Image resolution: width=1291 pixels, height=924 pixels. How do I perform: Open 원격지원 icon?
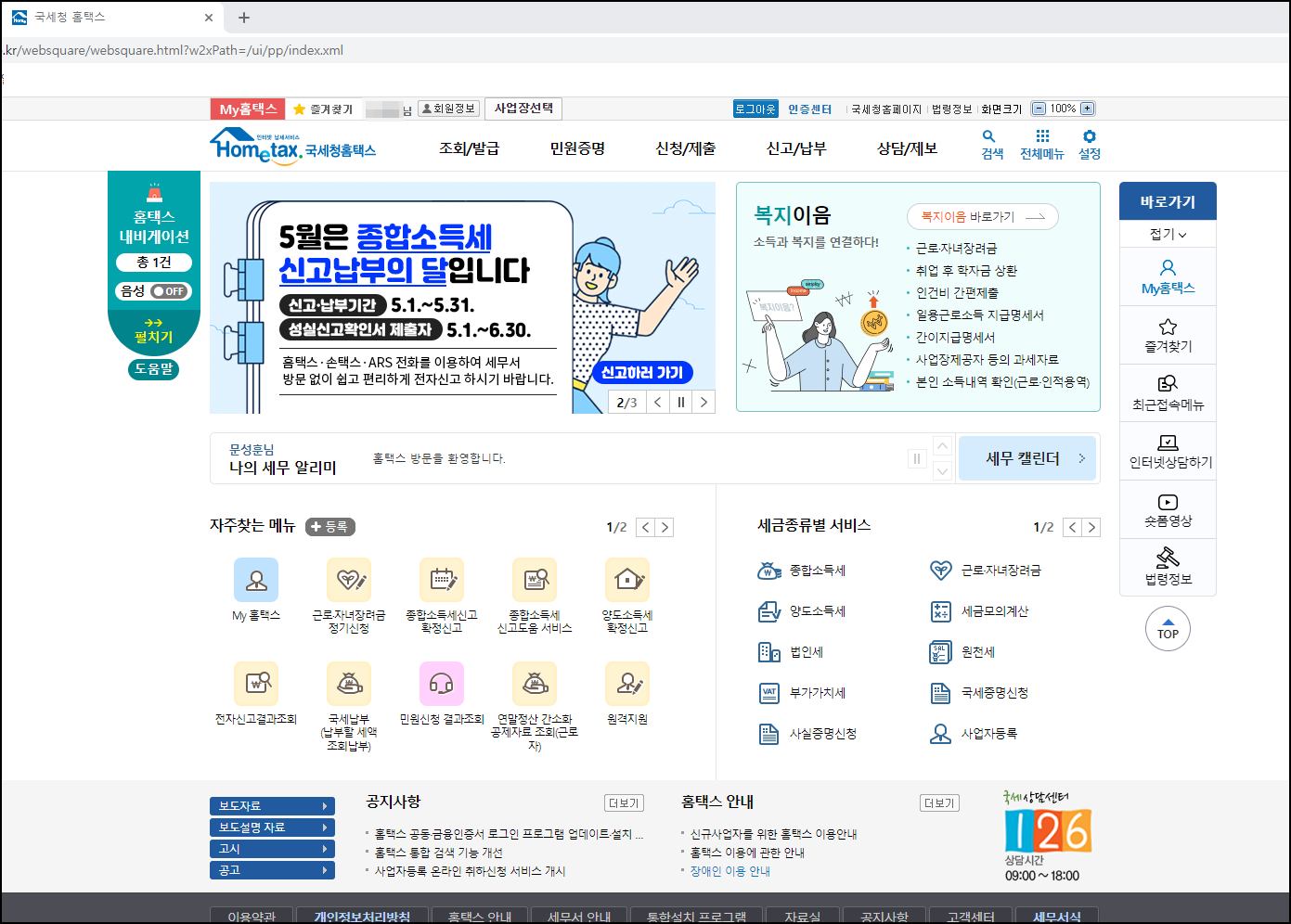tap(627, 684)
